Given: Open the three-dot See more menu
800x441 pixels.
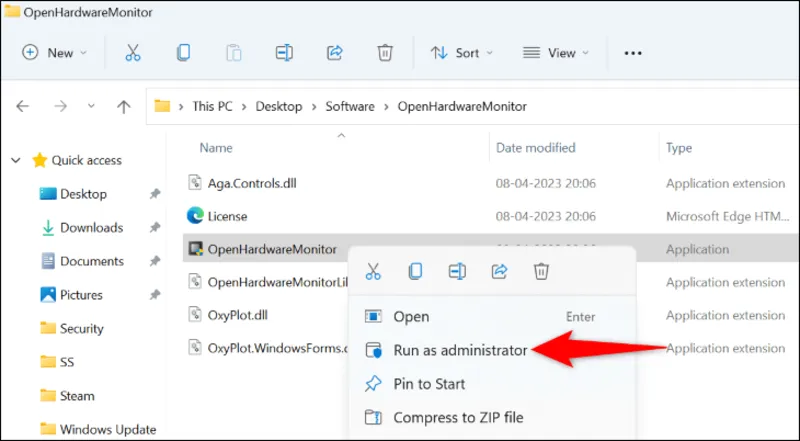Looking at the screenshot, I should (633, 53).
